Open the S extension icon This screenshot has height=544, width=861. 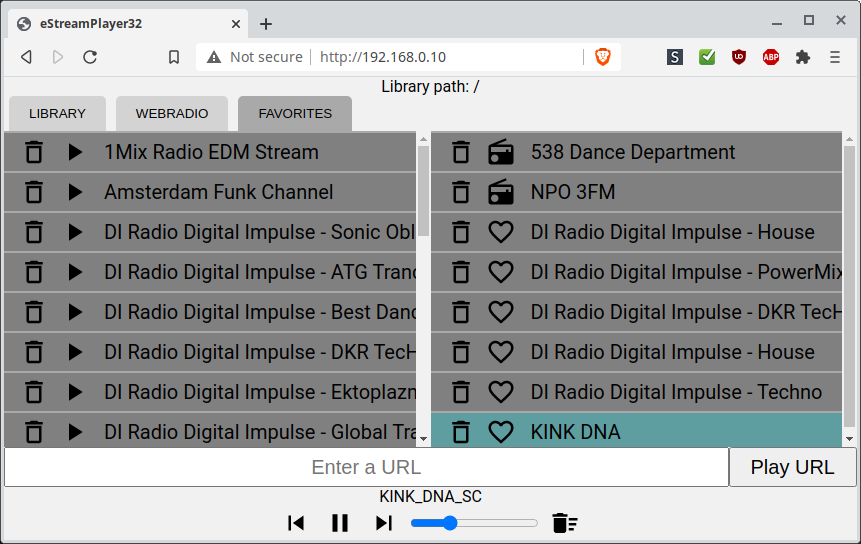pos(675,57)
